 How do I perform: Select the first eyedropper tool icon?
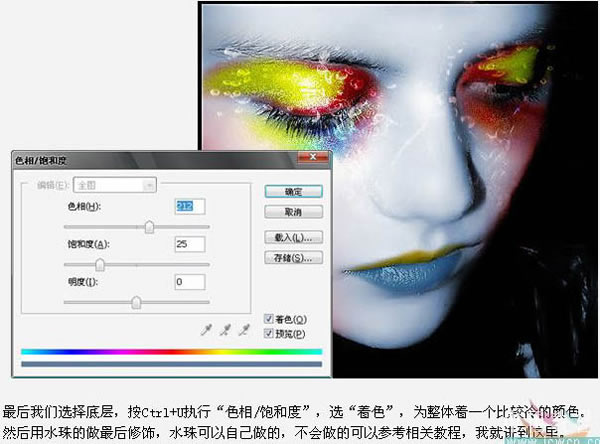[x=206, y=330]
